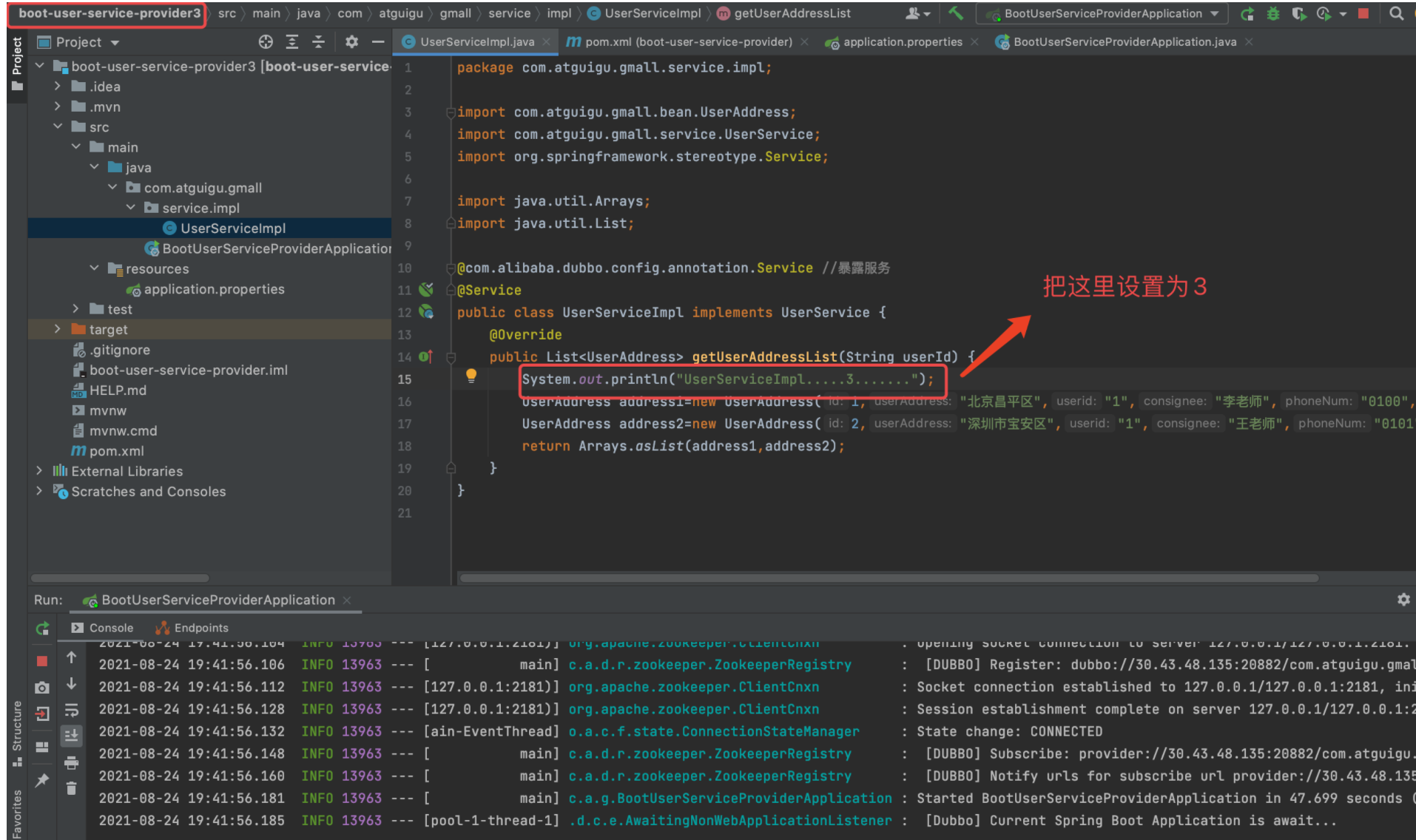Click the Exit application icon

click(x=42, y=714)
